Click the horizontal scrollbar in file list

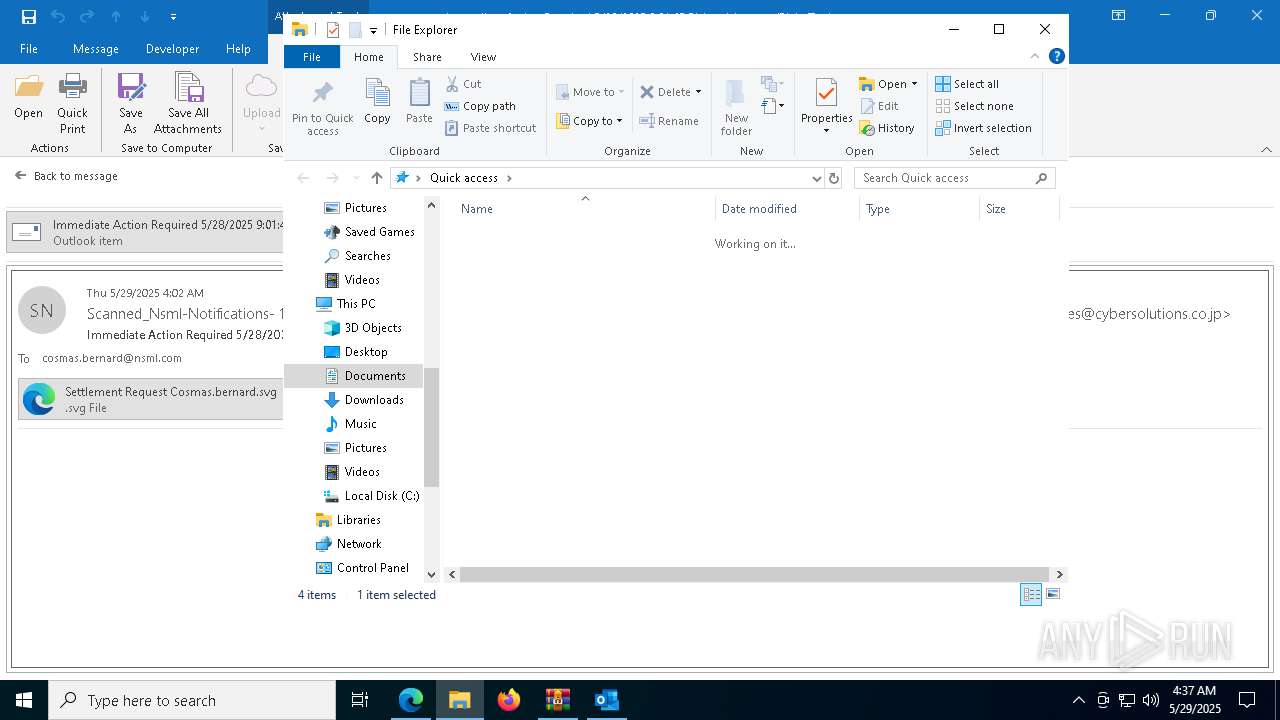[755, 574]
